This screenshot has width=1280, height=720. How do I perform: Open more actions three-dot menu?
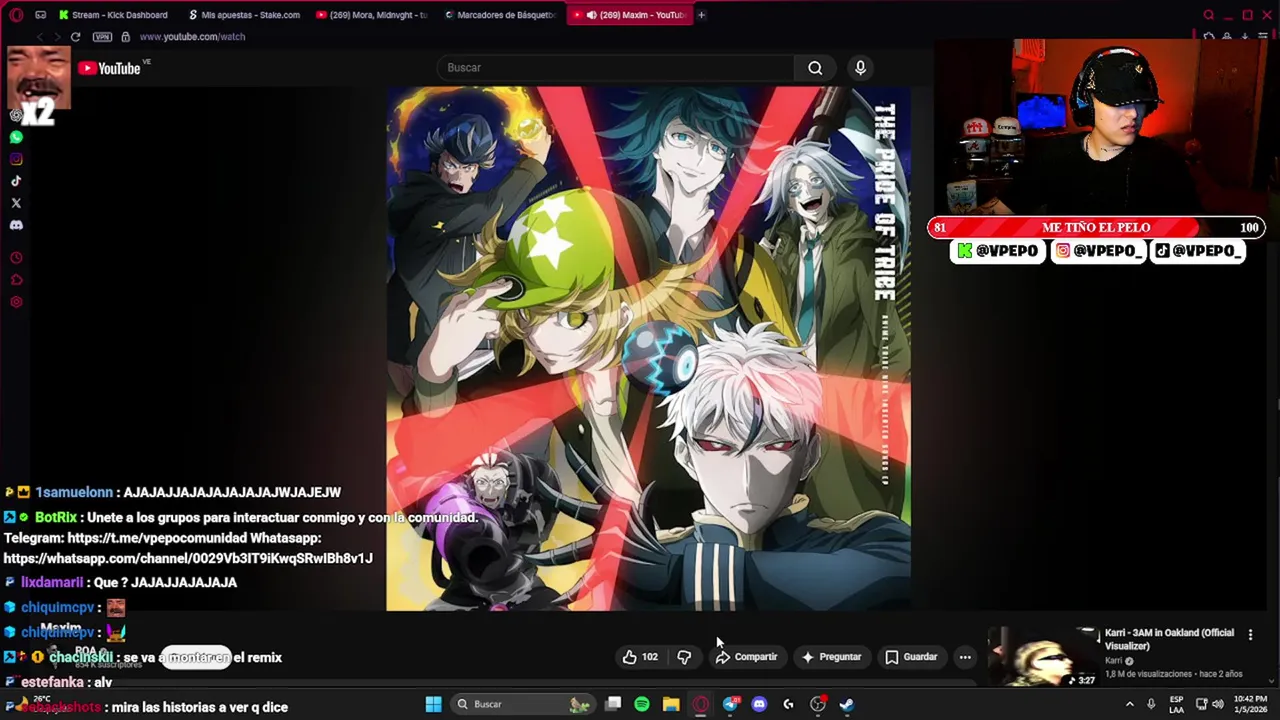(965, 657)
